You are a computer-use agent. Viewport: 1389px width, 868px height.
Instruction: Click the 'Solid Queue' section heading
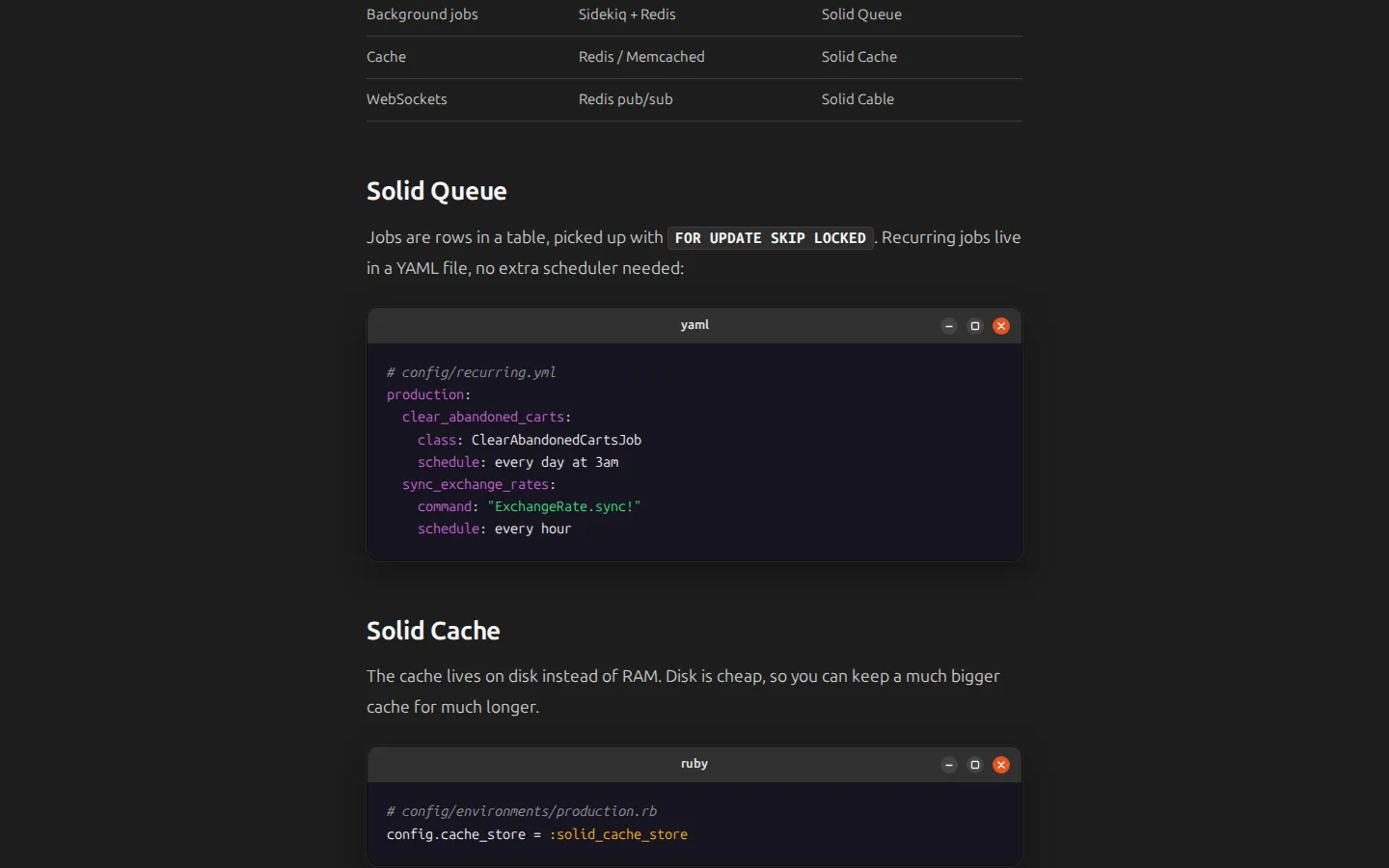pos(436,191)
